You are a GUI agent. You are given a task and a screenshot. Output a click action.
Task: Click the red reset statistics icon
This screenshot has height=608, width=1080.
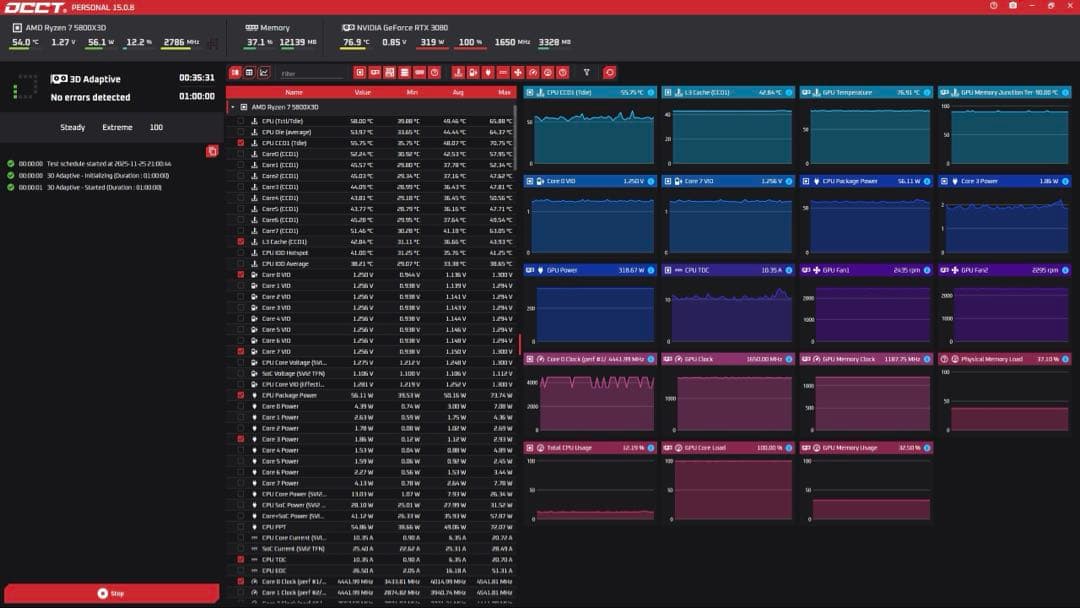click(x=609, y=73)
